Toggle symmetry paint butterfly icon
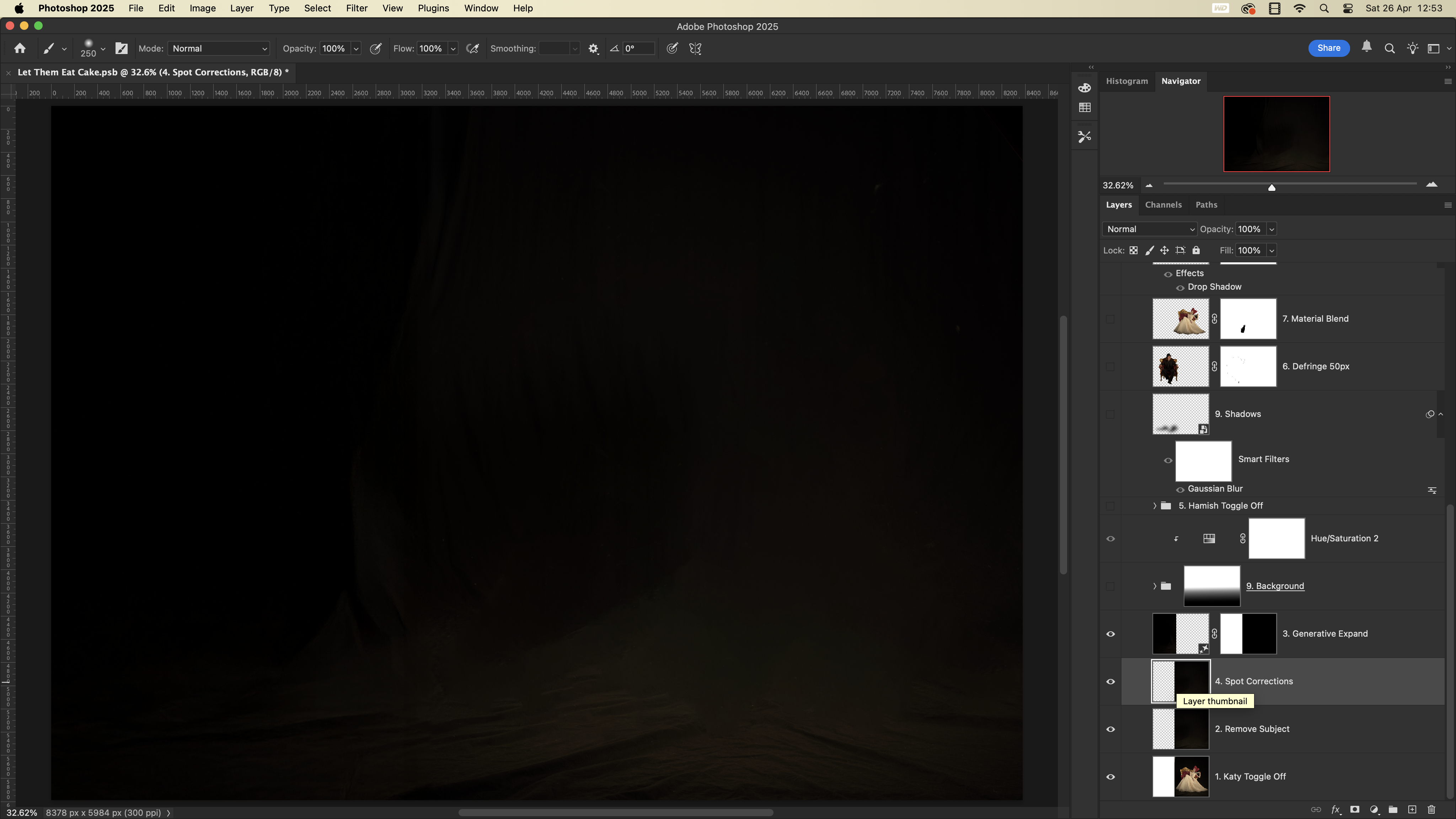Image resolution: width=1456 pixels, height=819 pixels. point(695,49)
